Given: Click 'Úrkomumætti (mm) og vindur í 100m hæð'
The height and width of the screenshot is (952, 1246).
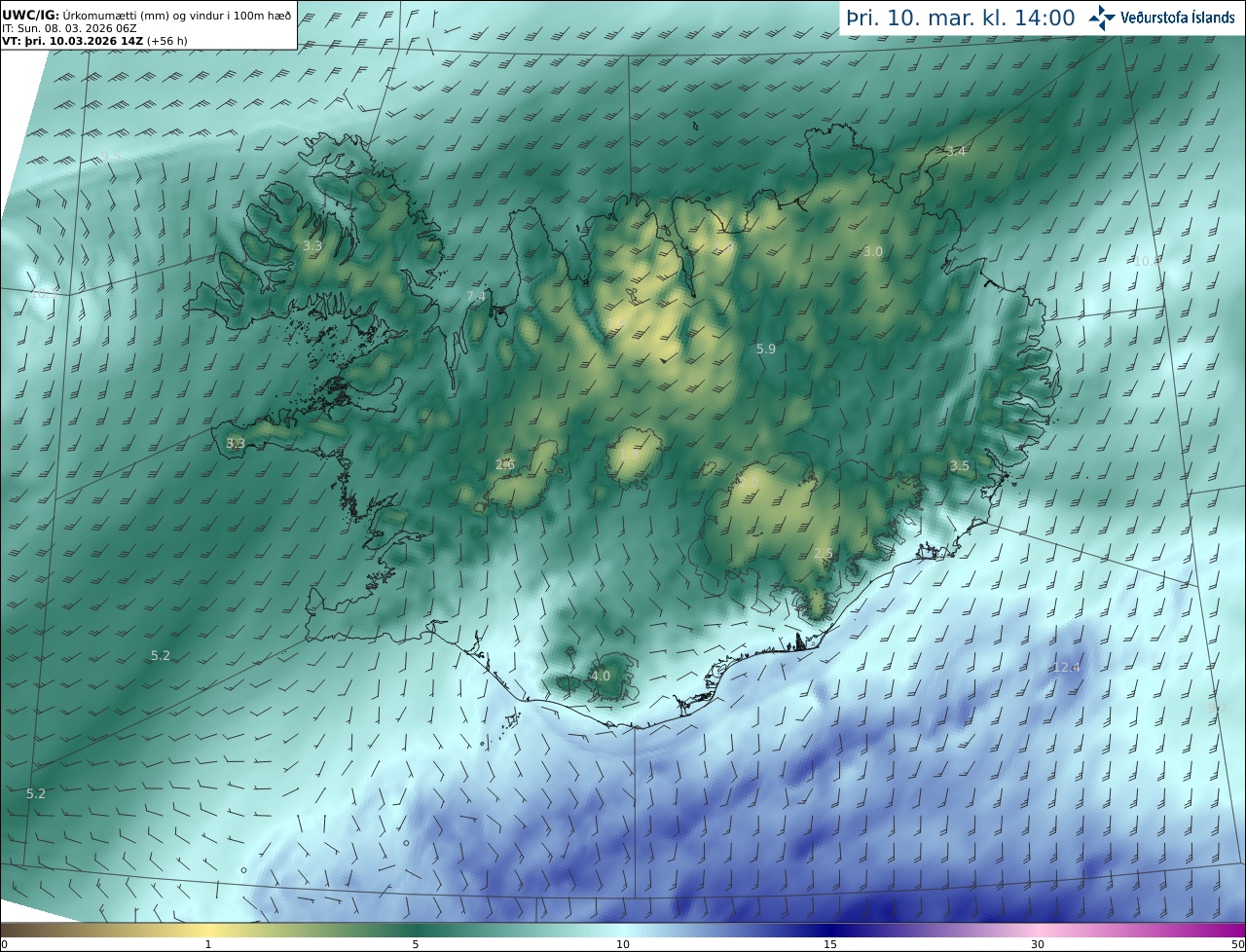Looking at the screenshot, I should point(177,16).
